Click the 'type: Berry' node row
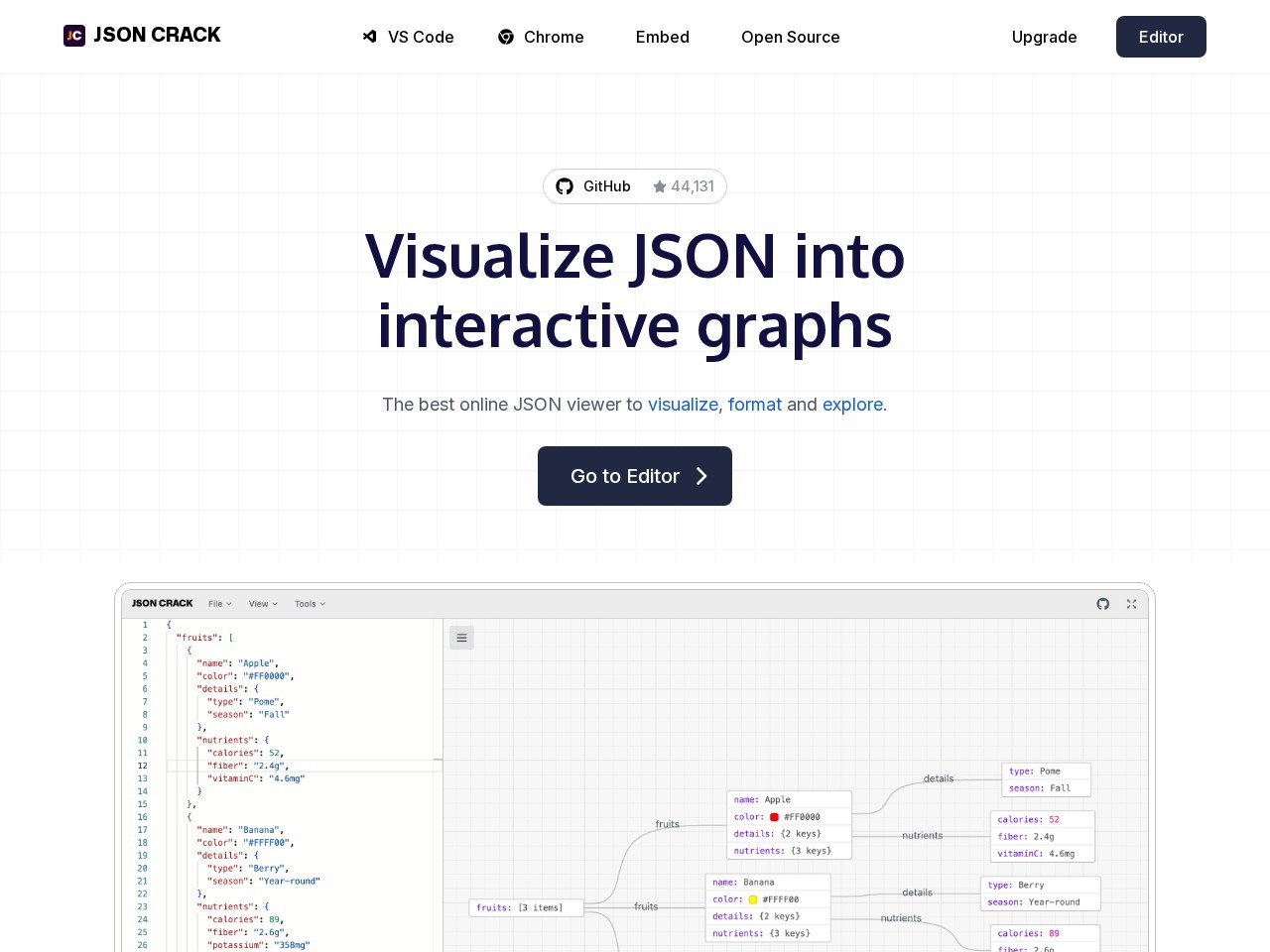Image resolution: width=1270 pixels, height=952 pixels. 1040,885
